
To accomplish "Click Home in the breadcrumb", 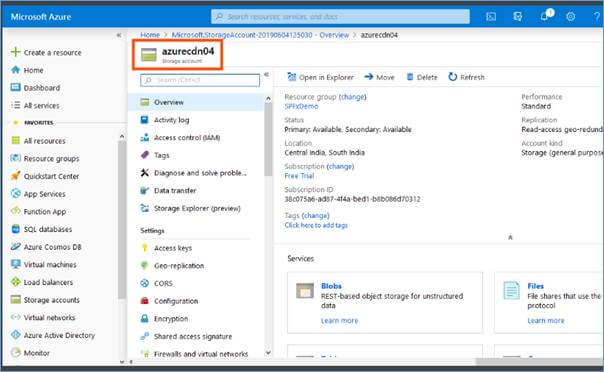I will click(x=150, y=35).
